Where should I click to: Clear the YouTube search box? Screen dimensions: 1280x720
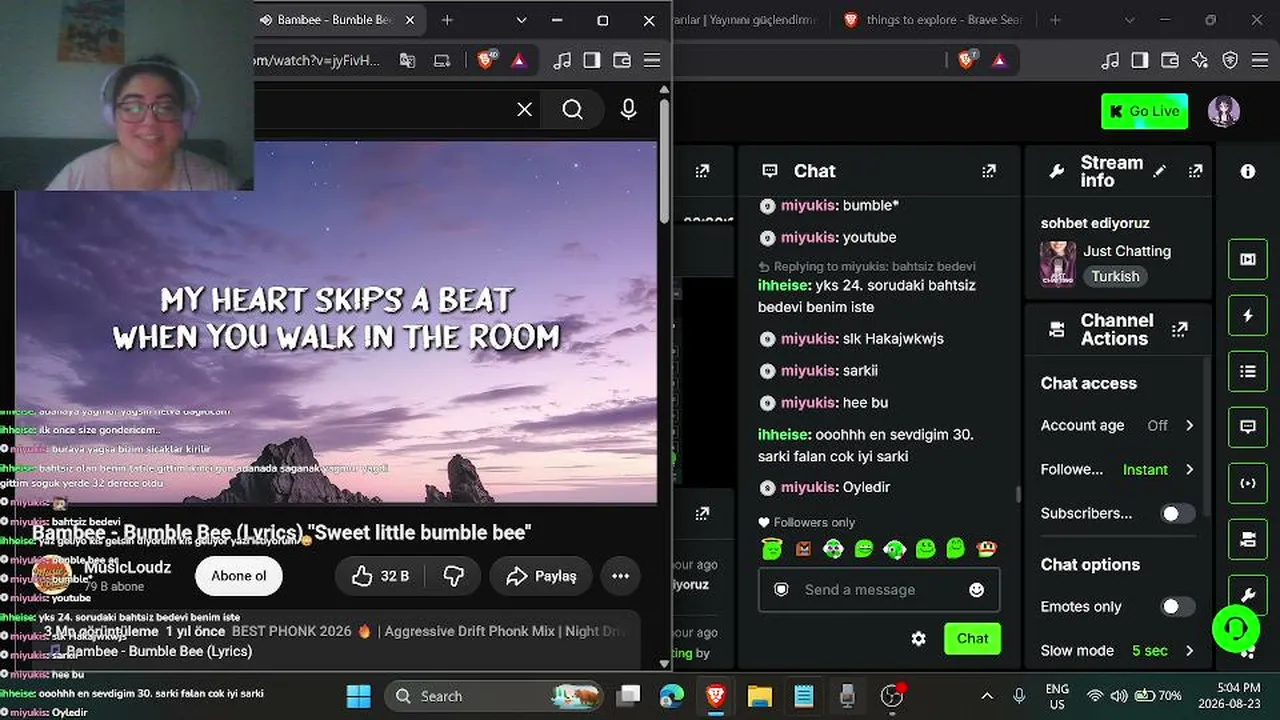pyautogui.click(x=524, y=109)
